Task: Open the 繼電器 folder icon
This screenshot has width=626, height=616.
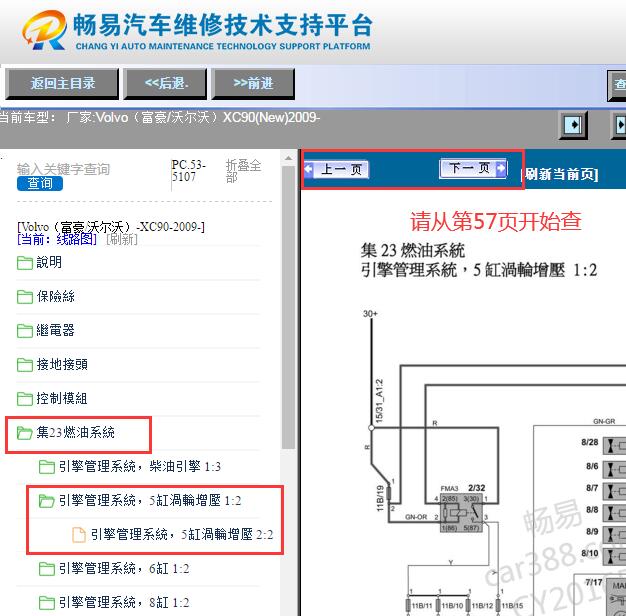Action: click(x=25, y=331)
